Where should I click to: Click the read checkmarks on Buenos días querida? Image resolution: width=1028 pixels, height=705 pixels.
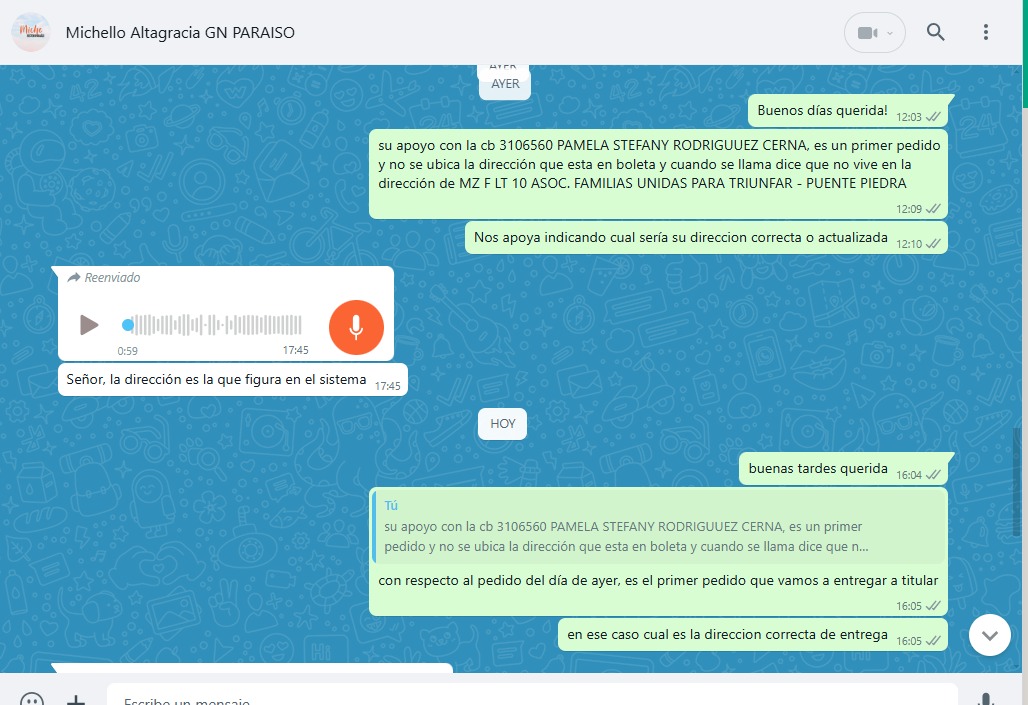pyautogui.click(x=933, y=116)
